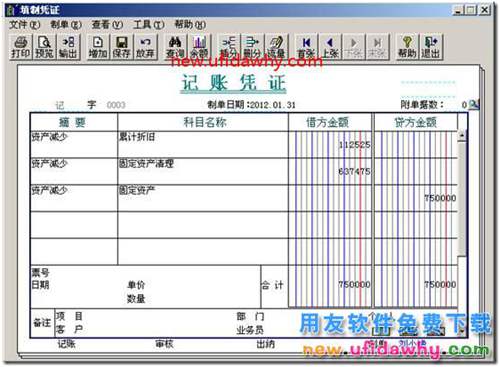
Task: Open 预览 (Preview) from the toolbar
Action: 44,47
